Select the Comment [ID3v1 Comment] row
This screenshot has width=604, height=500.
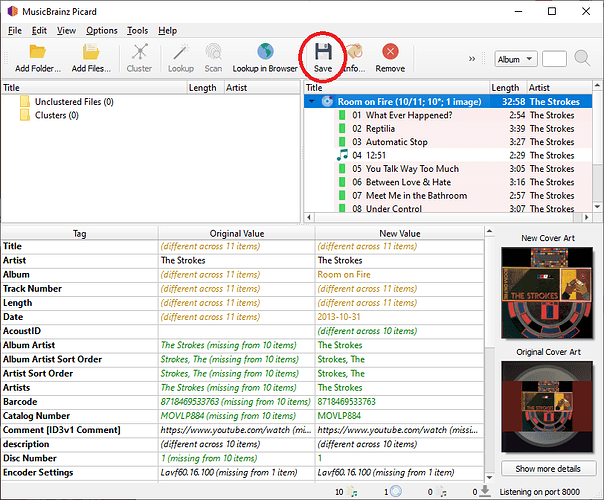pos(243,430)
